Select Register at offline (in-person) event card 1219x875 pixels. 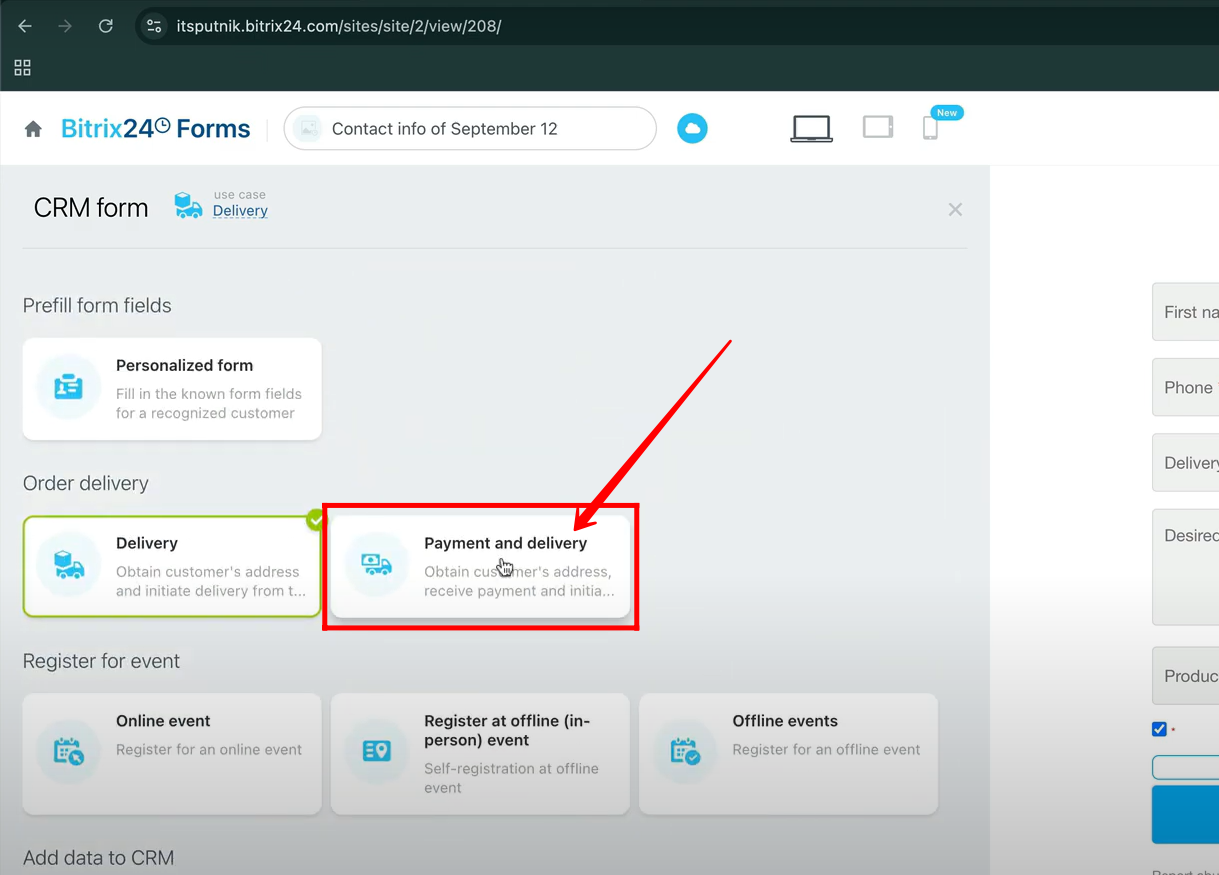tap(480, 754)
